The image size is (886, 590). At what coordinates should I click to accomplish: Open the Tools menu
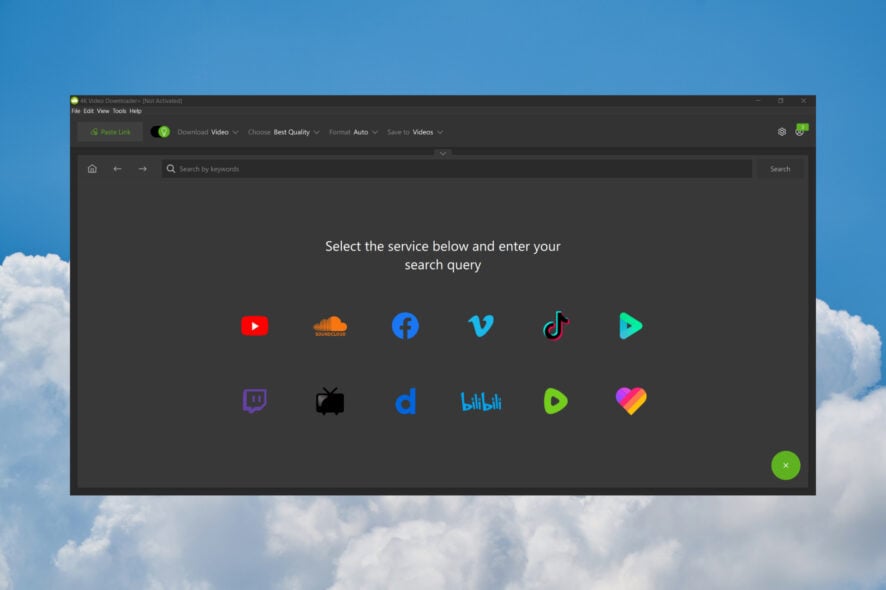tap(119, 111)
